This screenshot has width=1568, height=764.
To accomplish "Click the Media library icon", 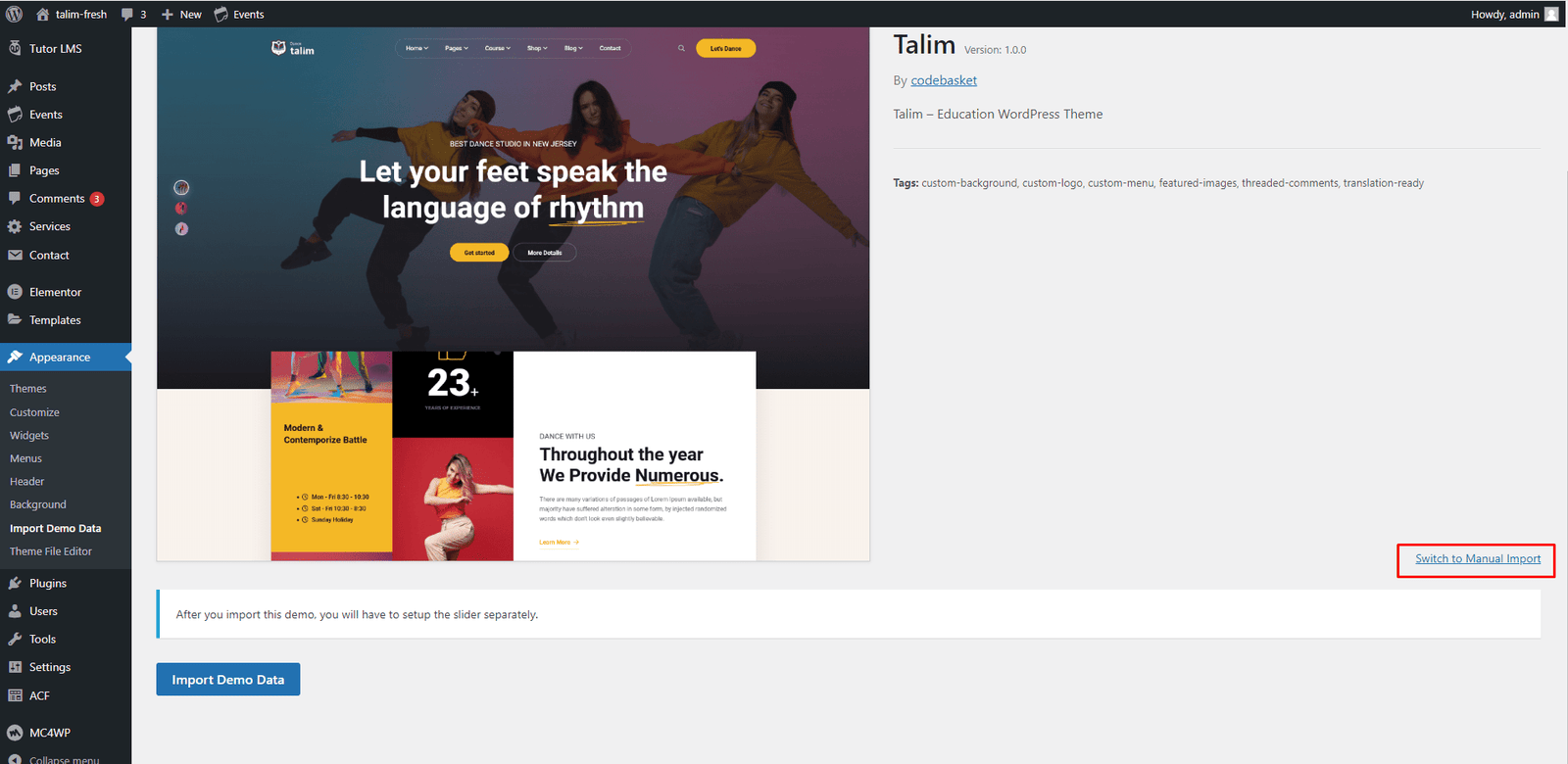I will pyautogui.click(x=15, y=142).
